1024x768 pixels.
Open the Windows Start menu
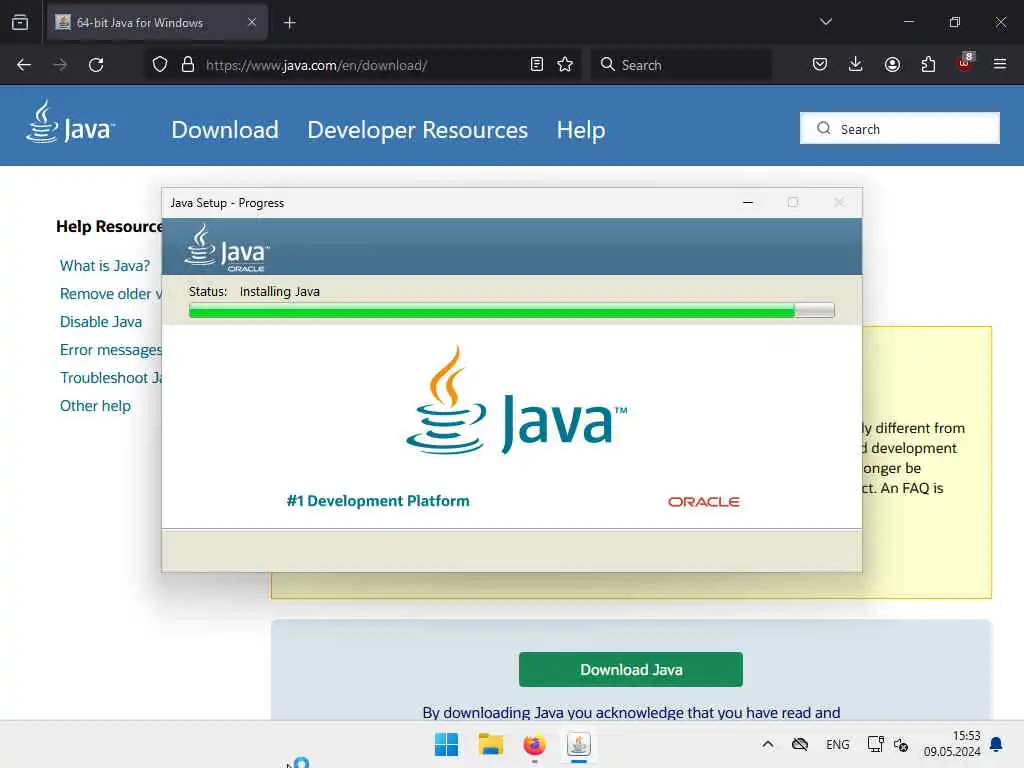click(447, 744)
